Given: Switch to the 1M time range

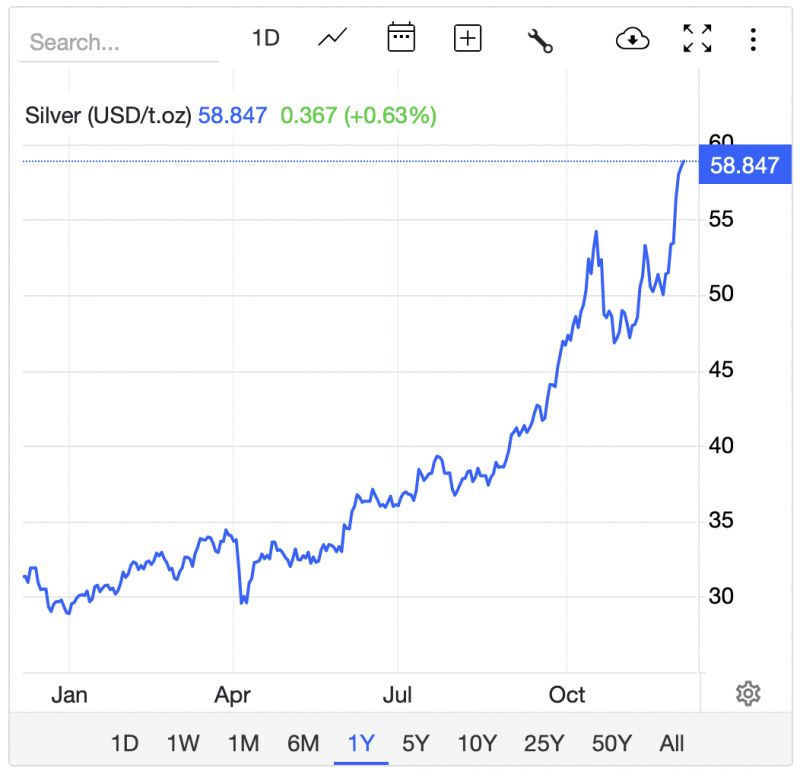Looking at the screenshot, I should click(243, 743).
